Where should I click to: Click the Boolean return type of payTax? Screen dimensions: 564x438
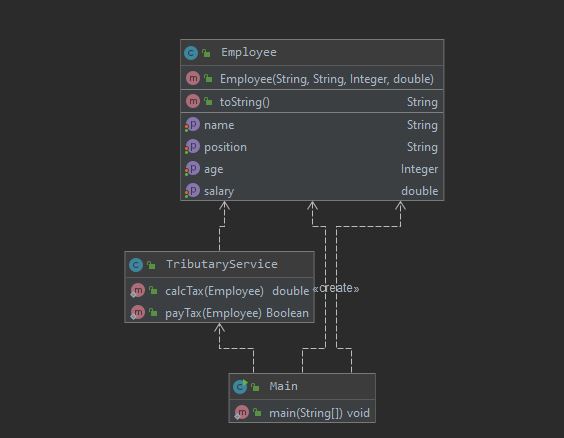point(287,313)
